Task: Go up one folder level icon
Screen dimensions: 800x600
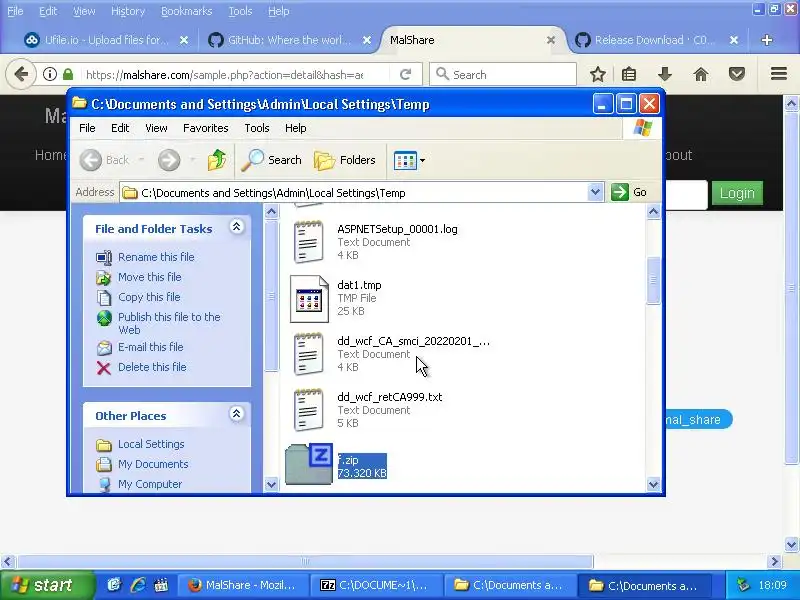Action: pyautogui.click(x=217, y=160)
